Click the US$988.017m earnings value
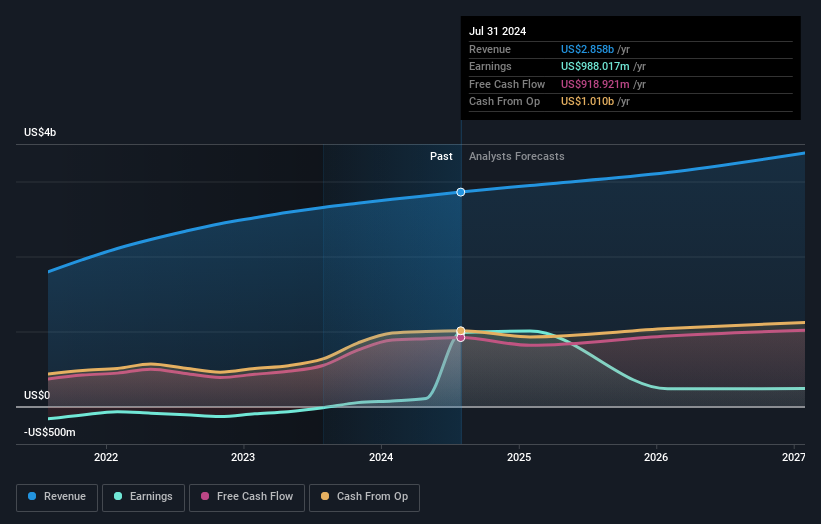This screenshot has width=821, height=524. point(595,66)
